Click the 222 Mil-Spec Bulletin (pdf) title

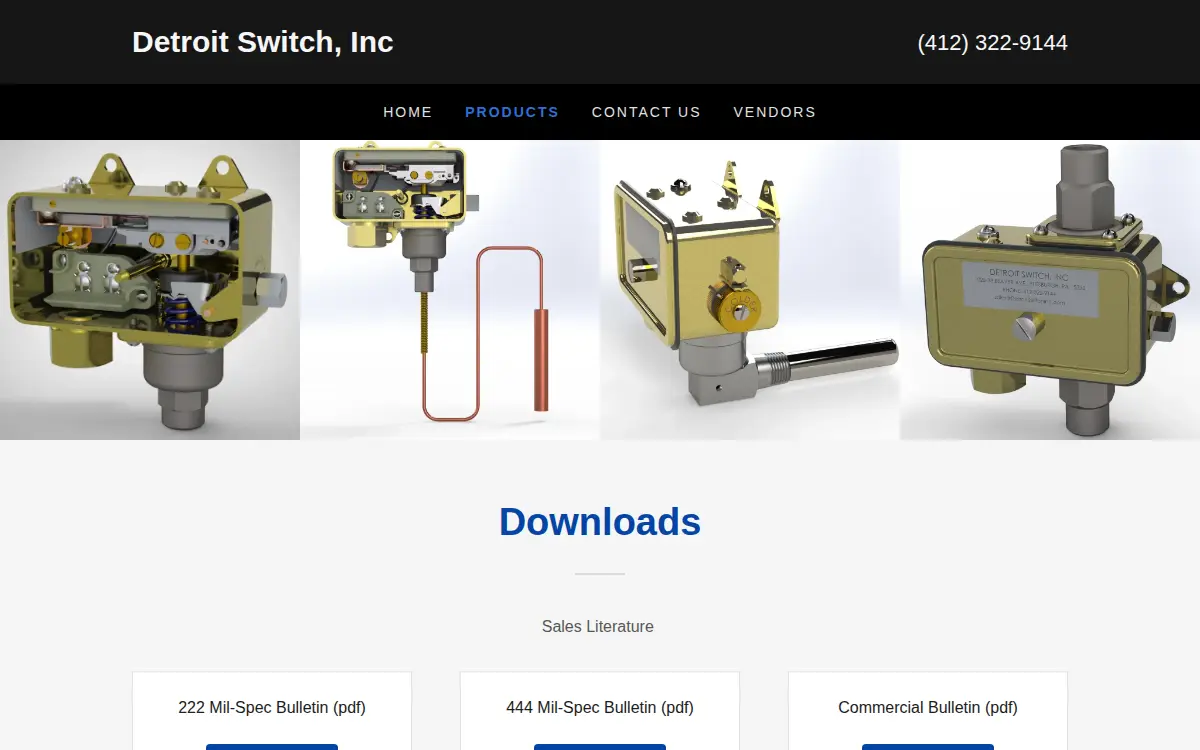pyautogui.click(x=272, y=707)
